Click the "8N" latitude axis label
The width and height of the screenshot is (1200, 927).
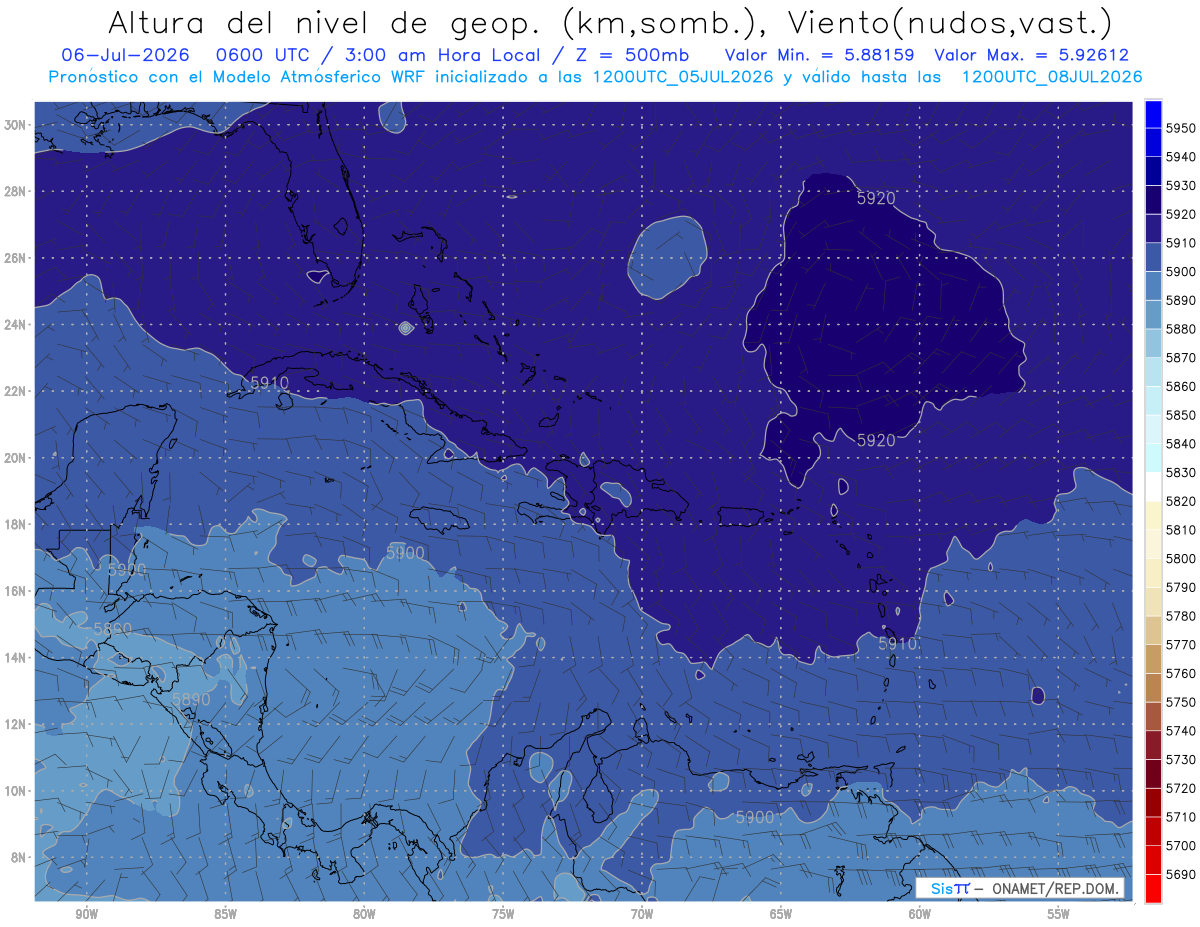[x=19, y=857]
